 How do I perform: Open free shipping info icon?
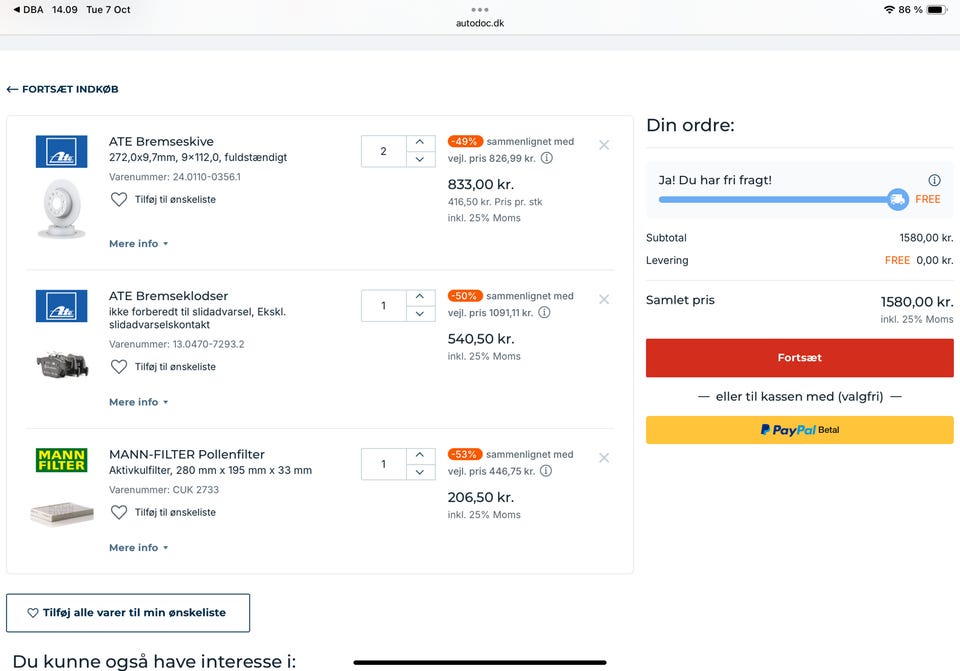pos(934,180)
